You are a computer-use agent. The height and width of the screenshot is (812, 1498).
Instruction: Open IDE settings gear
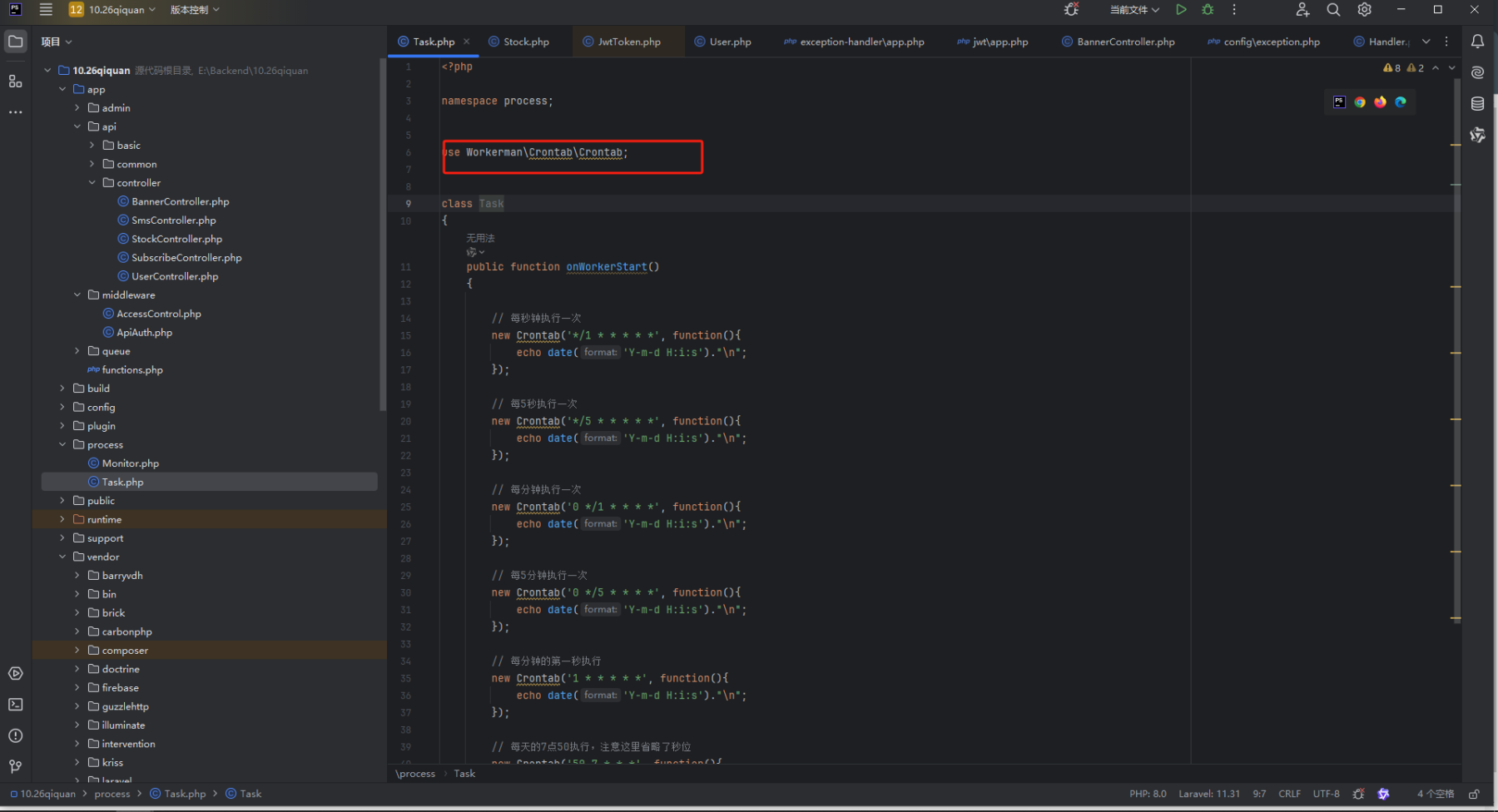(1365, 10)
